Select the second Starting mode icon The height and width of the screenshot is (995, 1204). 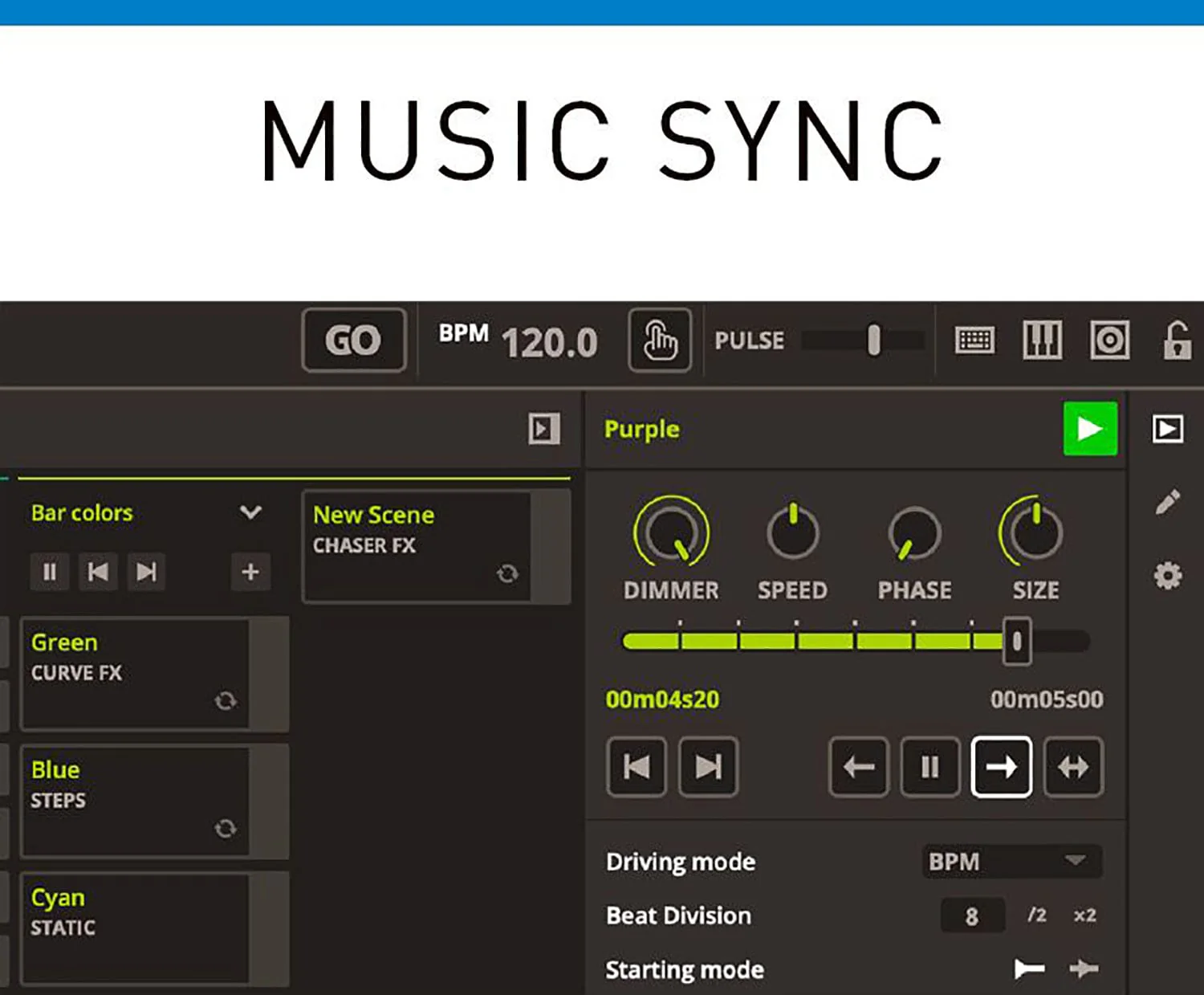pos(1084,969)
